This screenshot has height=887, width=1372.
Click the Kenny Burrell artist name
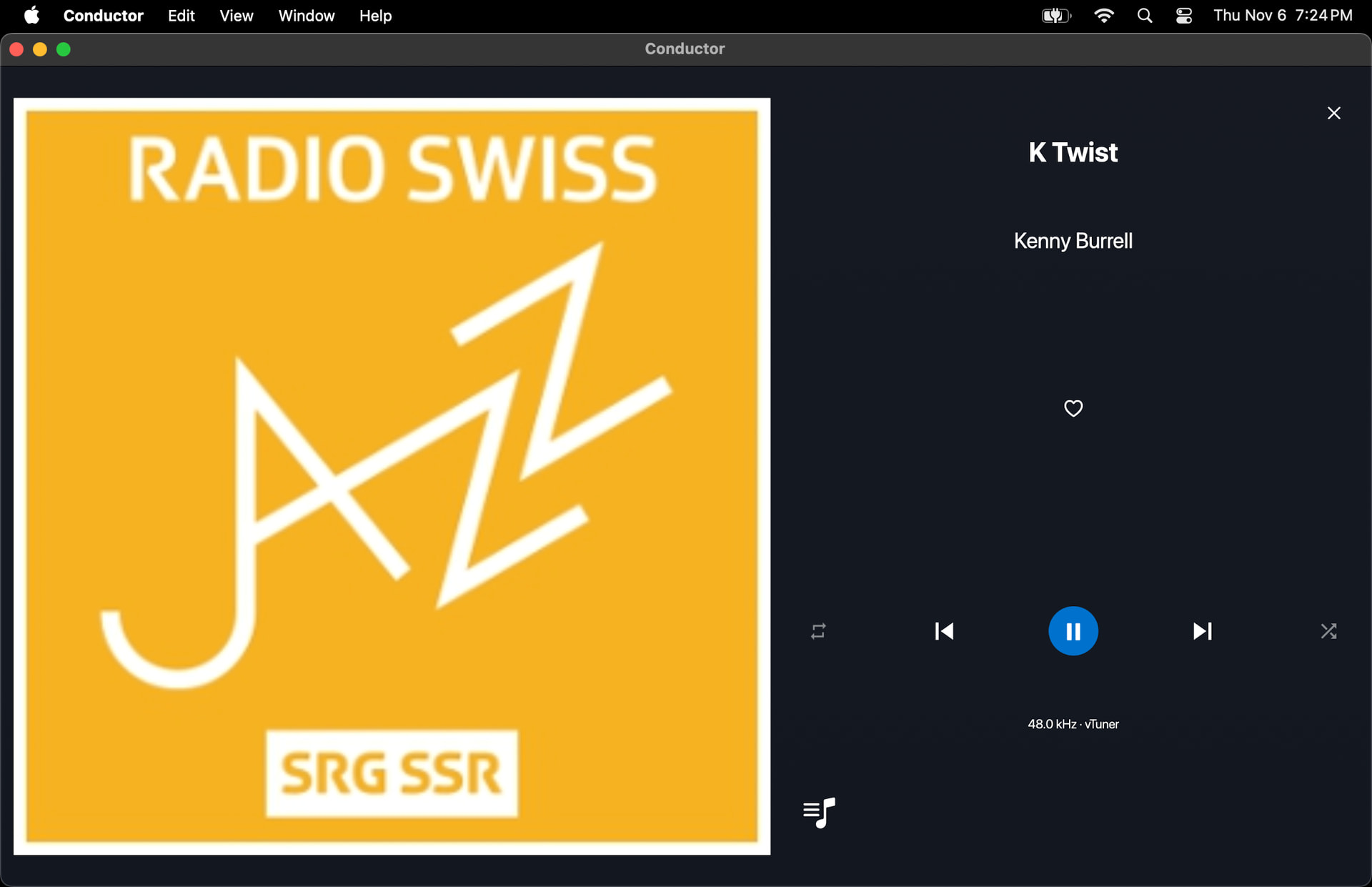click(1073, 241)
